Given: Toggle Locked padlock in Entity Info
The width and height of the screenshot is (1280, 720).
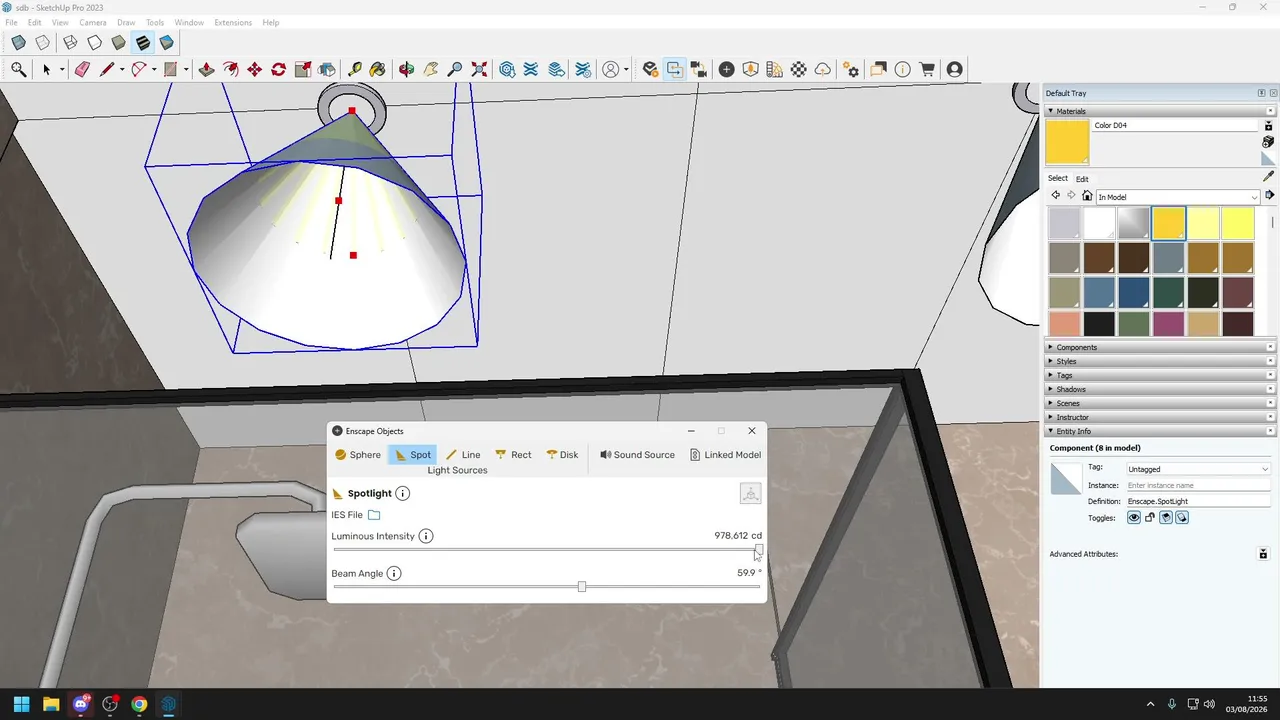Looking at the screenshot, I should coord(1150,518).
